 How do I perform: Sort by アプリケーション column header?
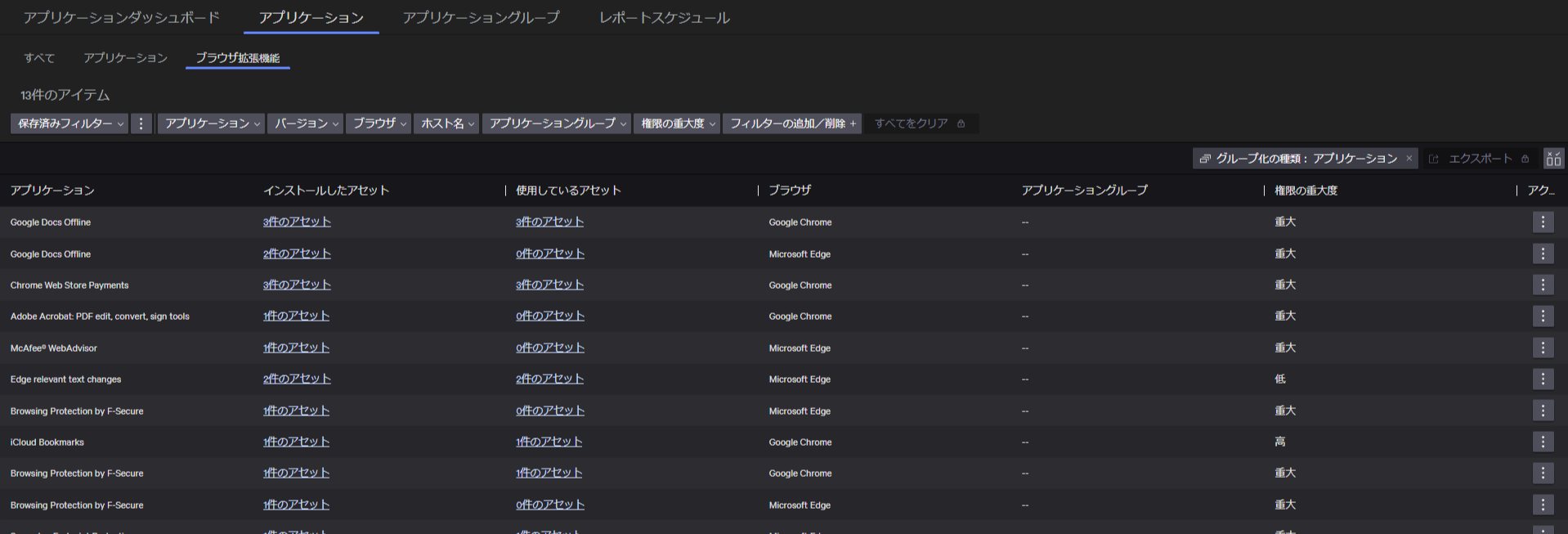tap(52, 191)
